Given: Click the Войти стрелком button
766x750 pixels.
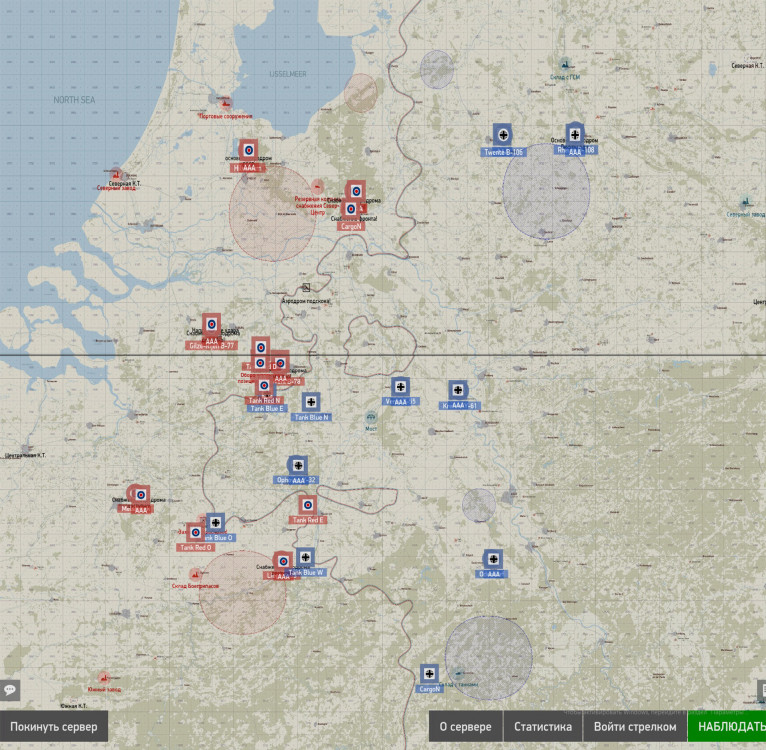Looking at the screenshot, I should click(x=635, y=727).
